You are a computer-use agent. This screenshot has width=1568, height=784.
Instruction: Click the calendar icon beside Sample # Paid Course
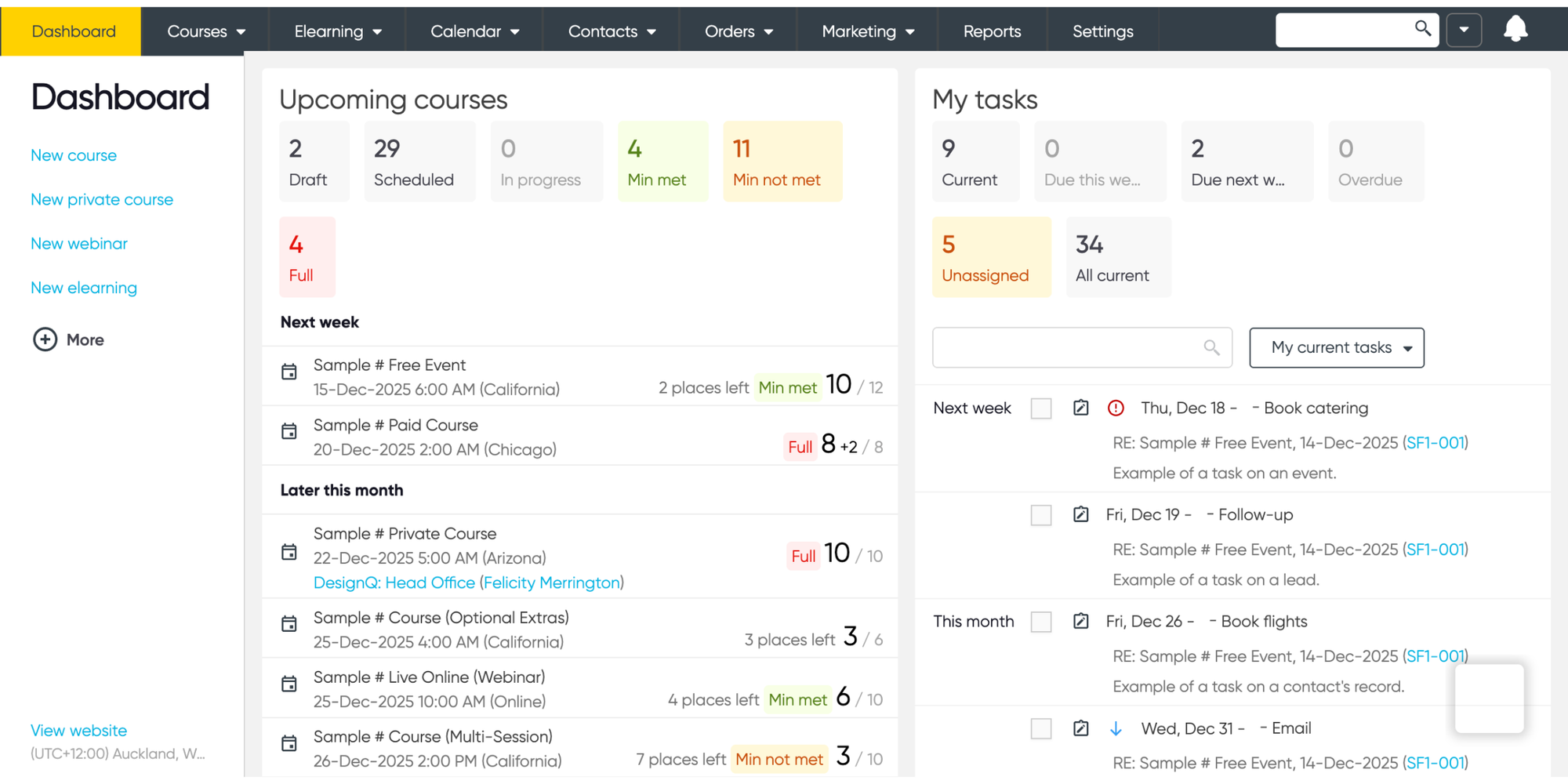click(289, 431)
